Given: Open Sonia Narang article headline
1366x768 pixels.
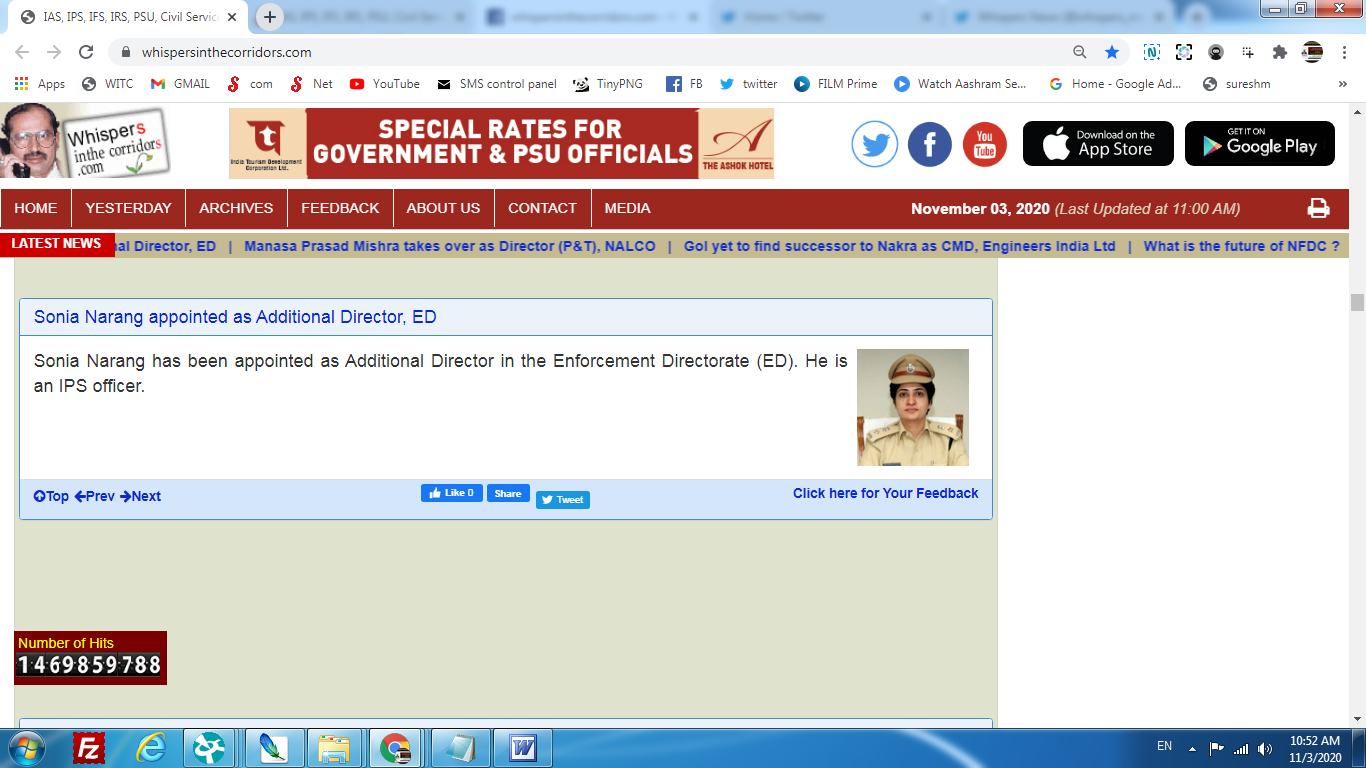Looking at the screenshot, I should coord(235,317).
